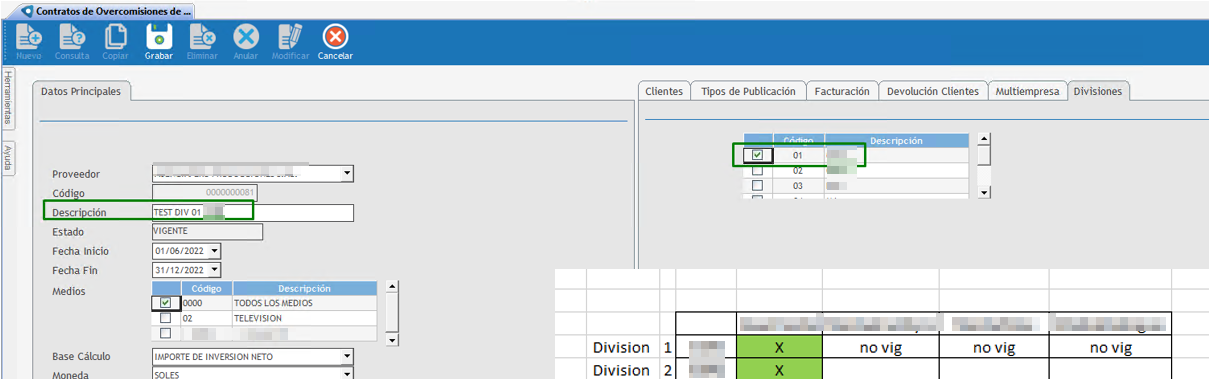Open the Proveedor dropdown
This screenshot has width=1209, height=379.
[347, 174]
